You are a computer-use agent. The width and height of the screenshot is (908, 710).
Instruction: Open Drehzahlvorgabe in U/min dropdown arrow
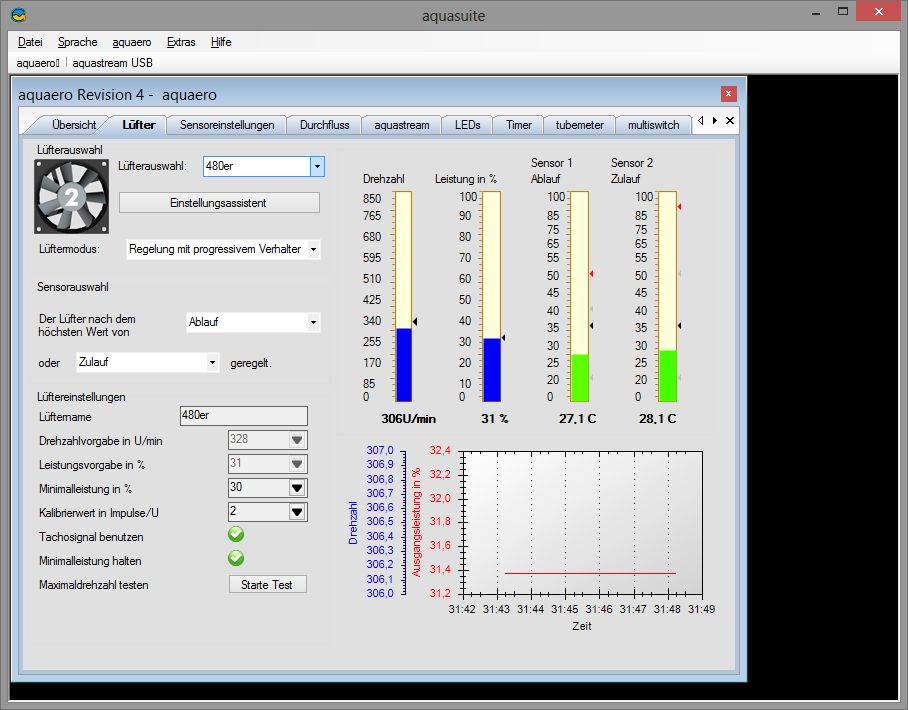point(297,440)
